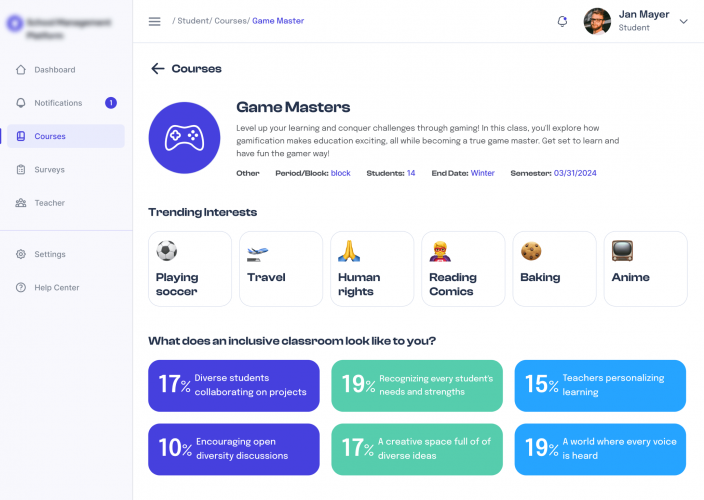Click the Trending Interests heading
The height and width of the screenshot is (500, 704).
click(202, 212)
